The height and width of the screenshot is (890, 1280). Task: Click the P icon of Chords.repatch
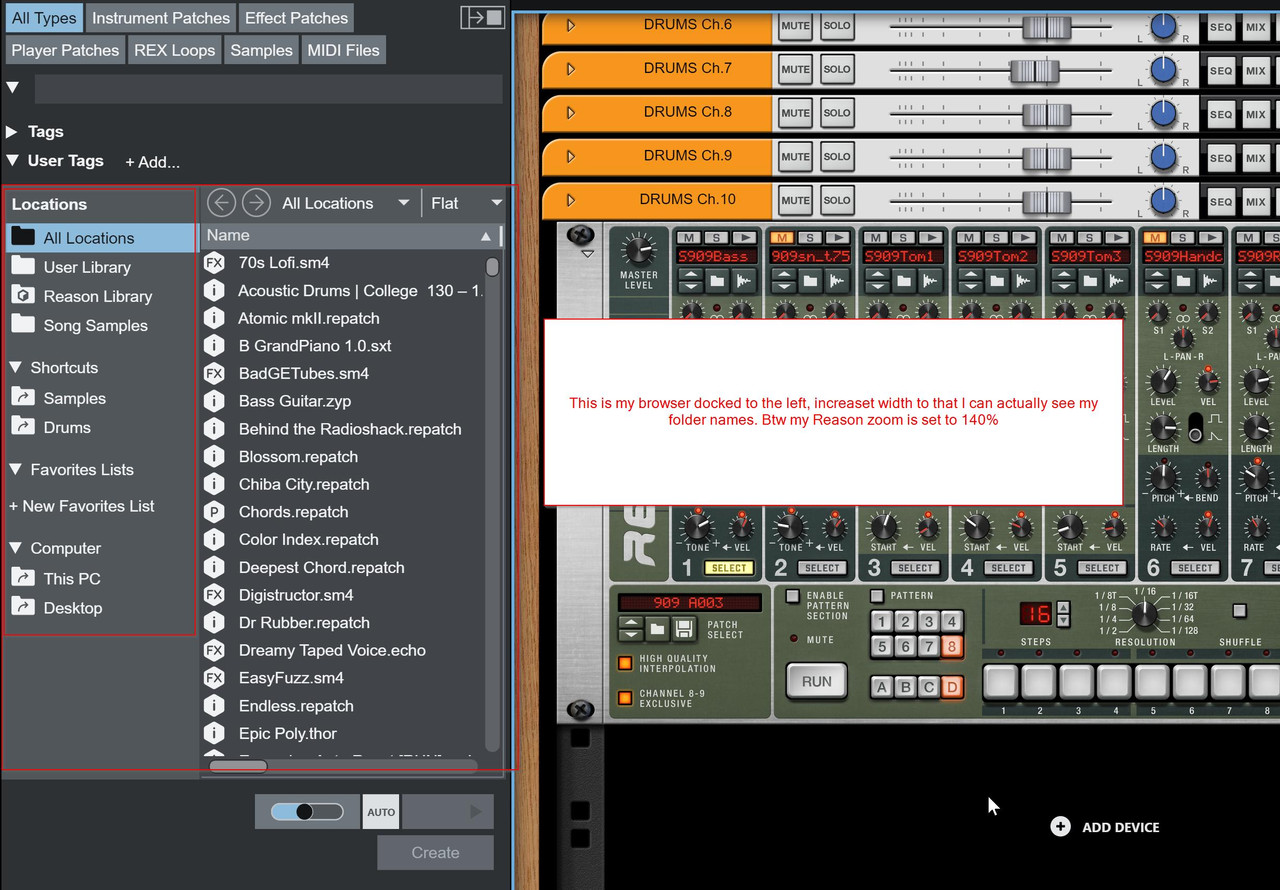click(x=214, y=512)
